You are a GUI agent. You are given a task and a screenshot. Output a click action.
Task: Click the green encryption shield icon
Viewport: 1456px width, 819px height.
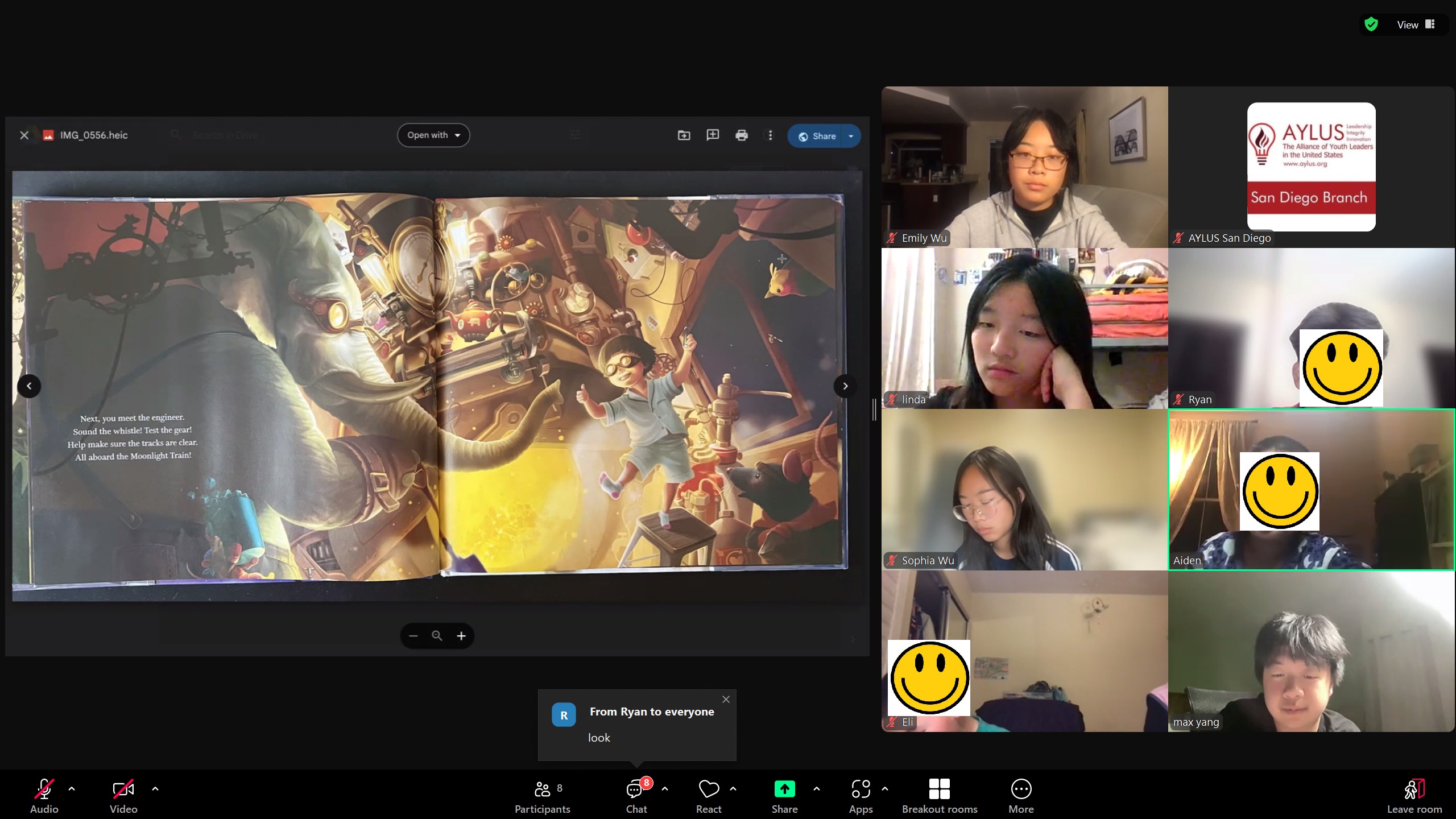pyautogui.click(x=1371, y=24)
